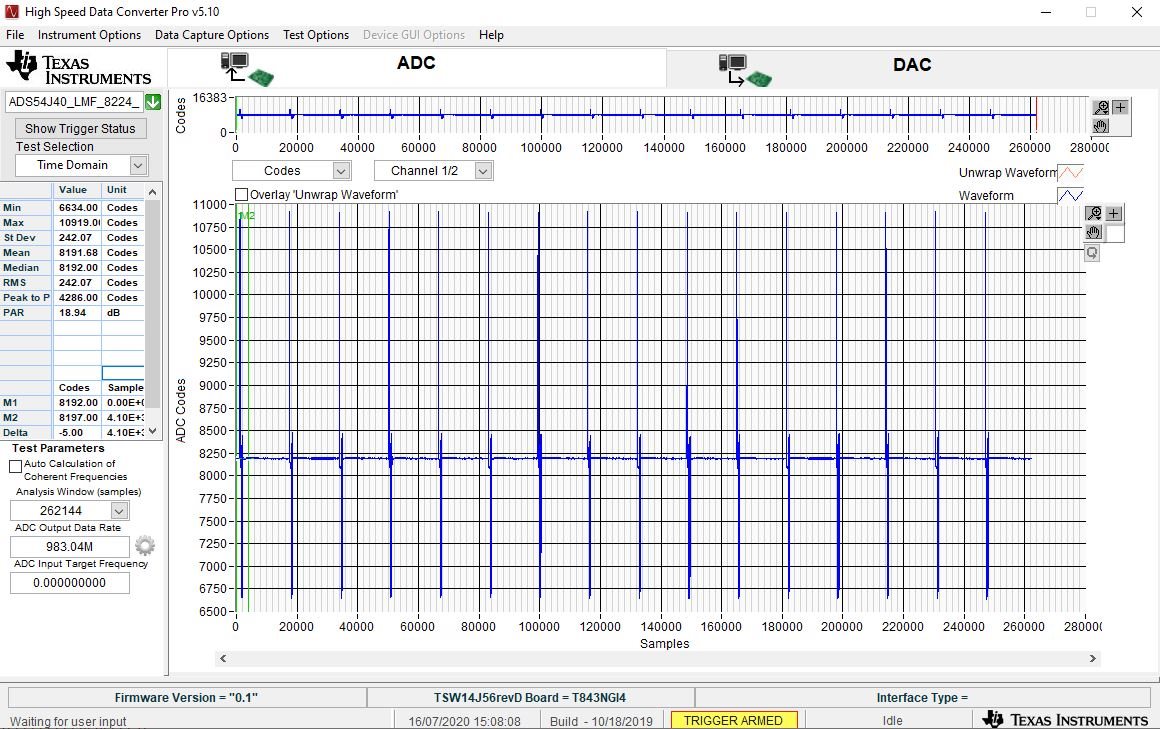Click the right arrow of graph horizontal scrollbar

coord(1093,658)
